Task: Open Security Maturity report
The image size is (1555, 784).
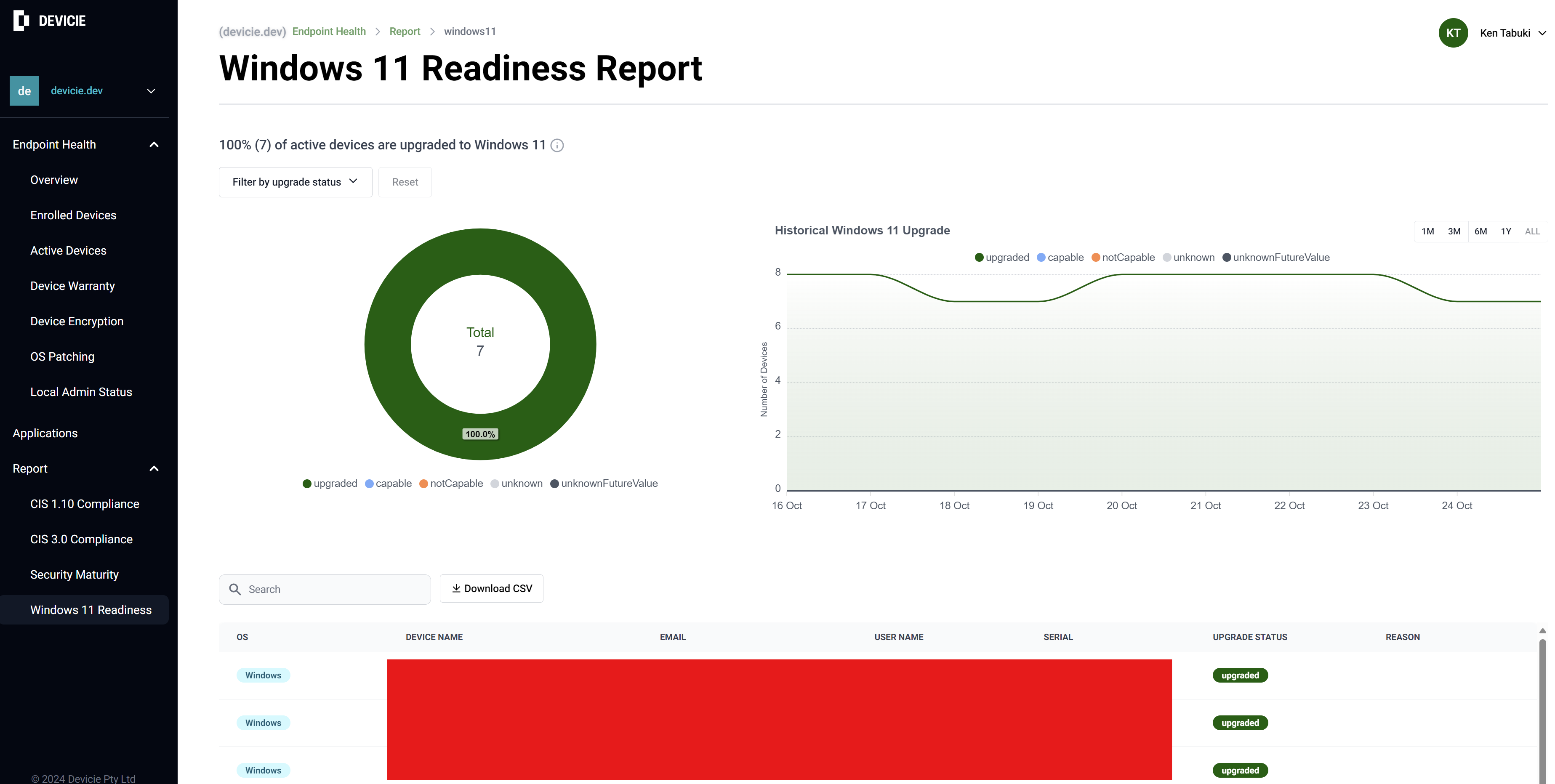Action: 74,574
